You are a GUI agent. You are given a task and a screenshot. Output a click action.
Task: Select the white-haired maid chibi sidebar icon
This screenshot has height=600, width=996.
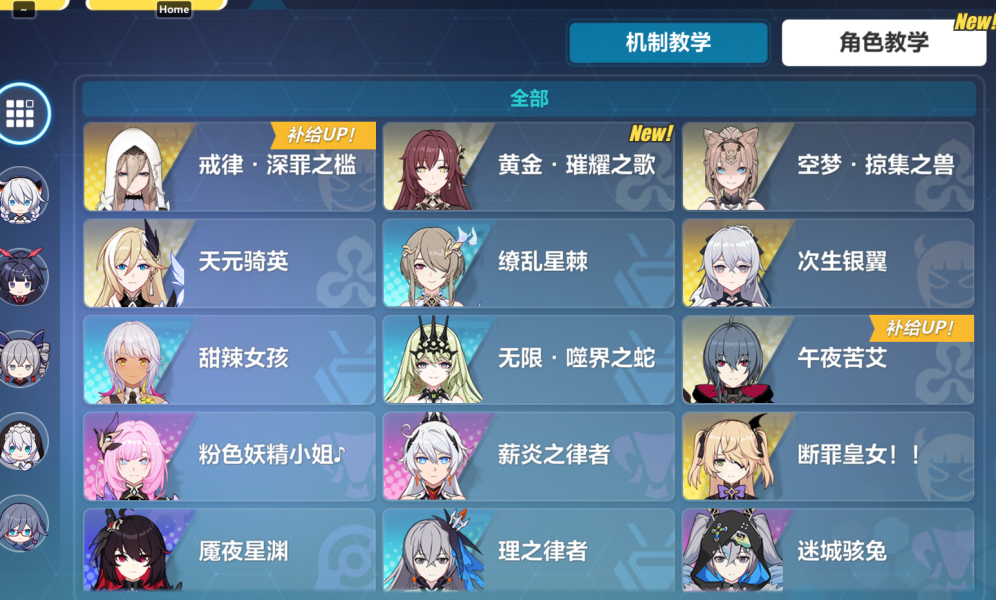click(x=22, y=441)
